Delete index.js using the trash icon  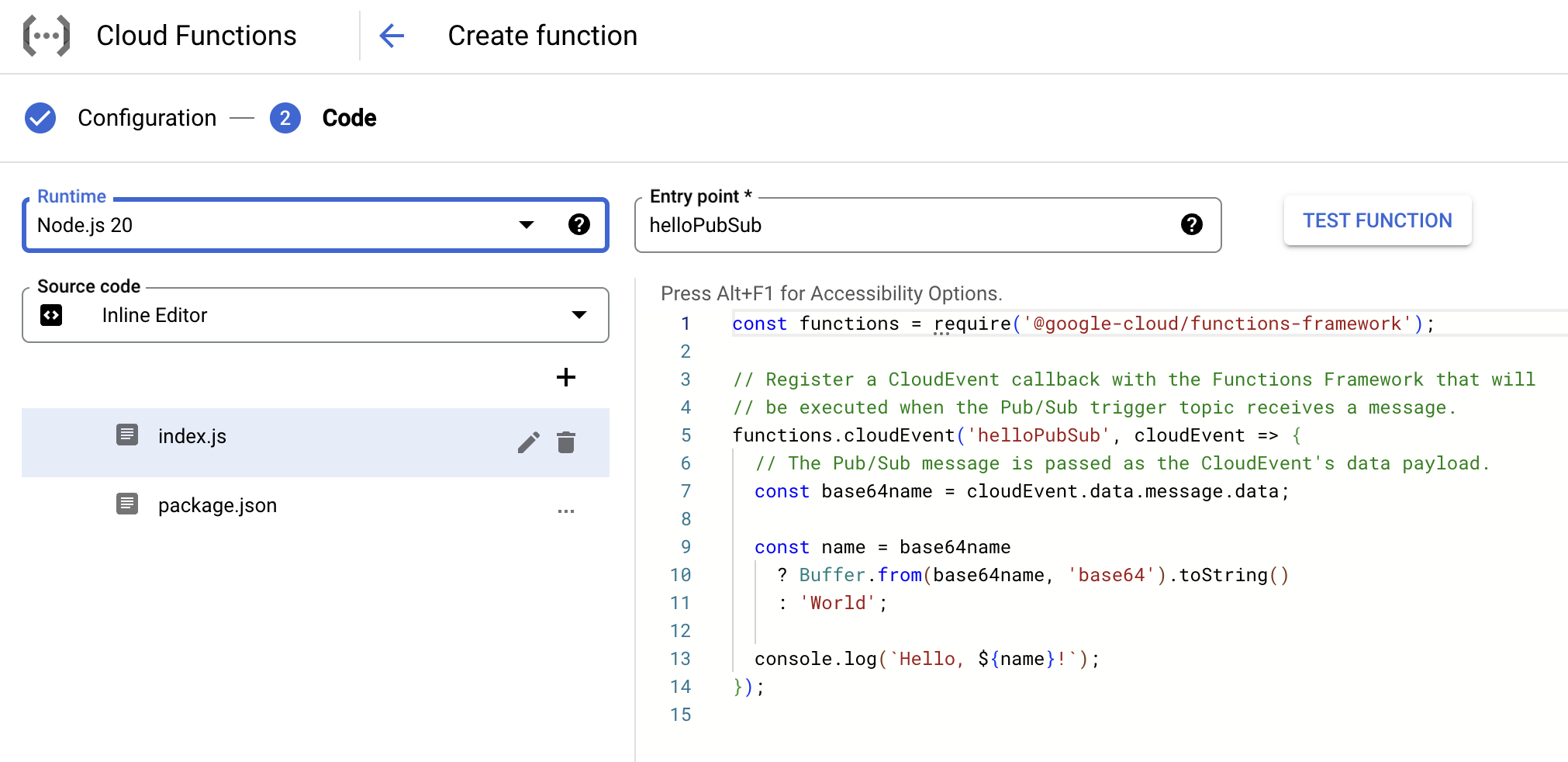[x=566, y=442]
